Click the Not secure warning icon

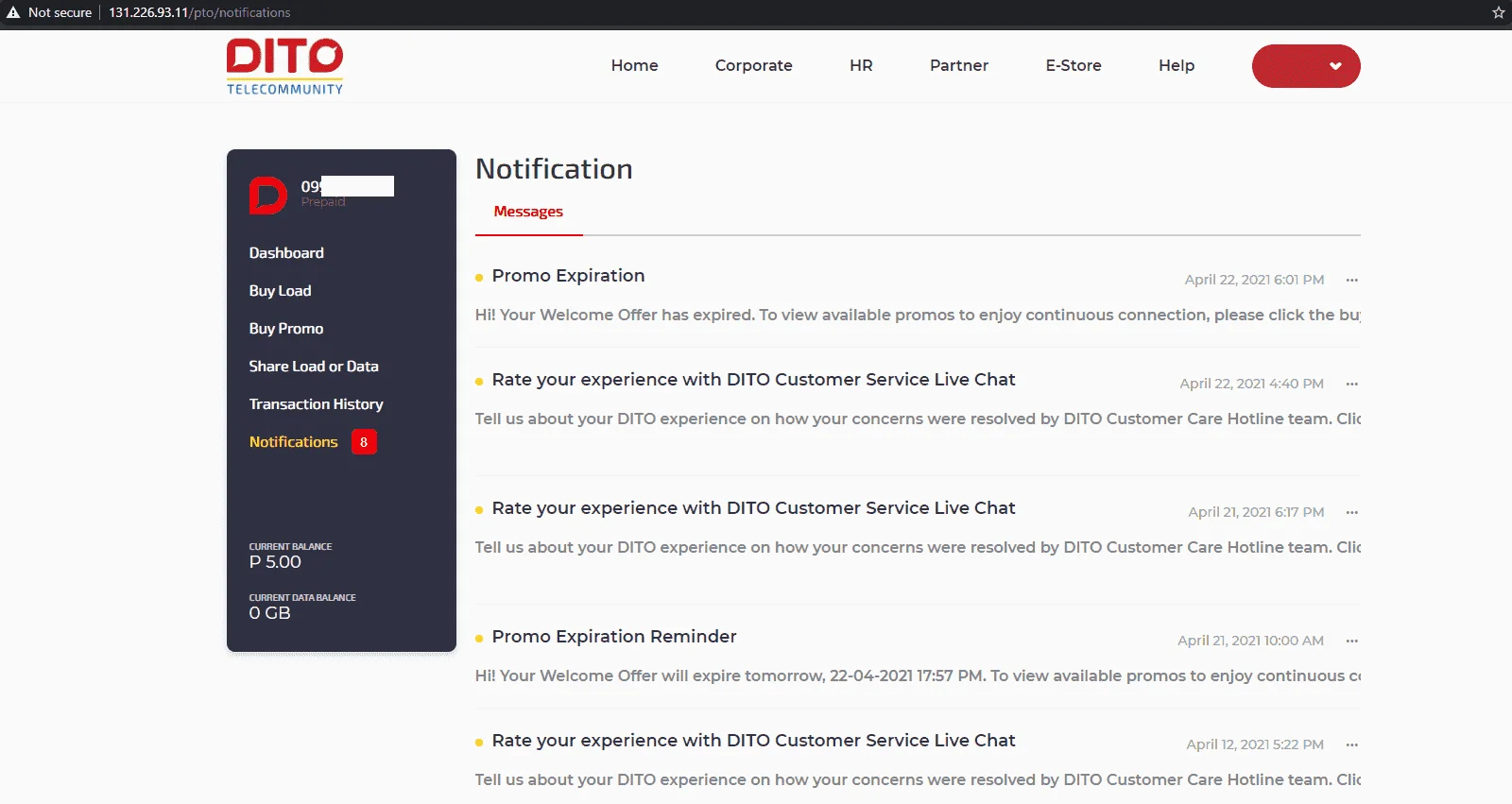pos(13,12)
